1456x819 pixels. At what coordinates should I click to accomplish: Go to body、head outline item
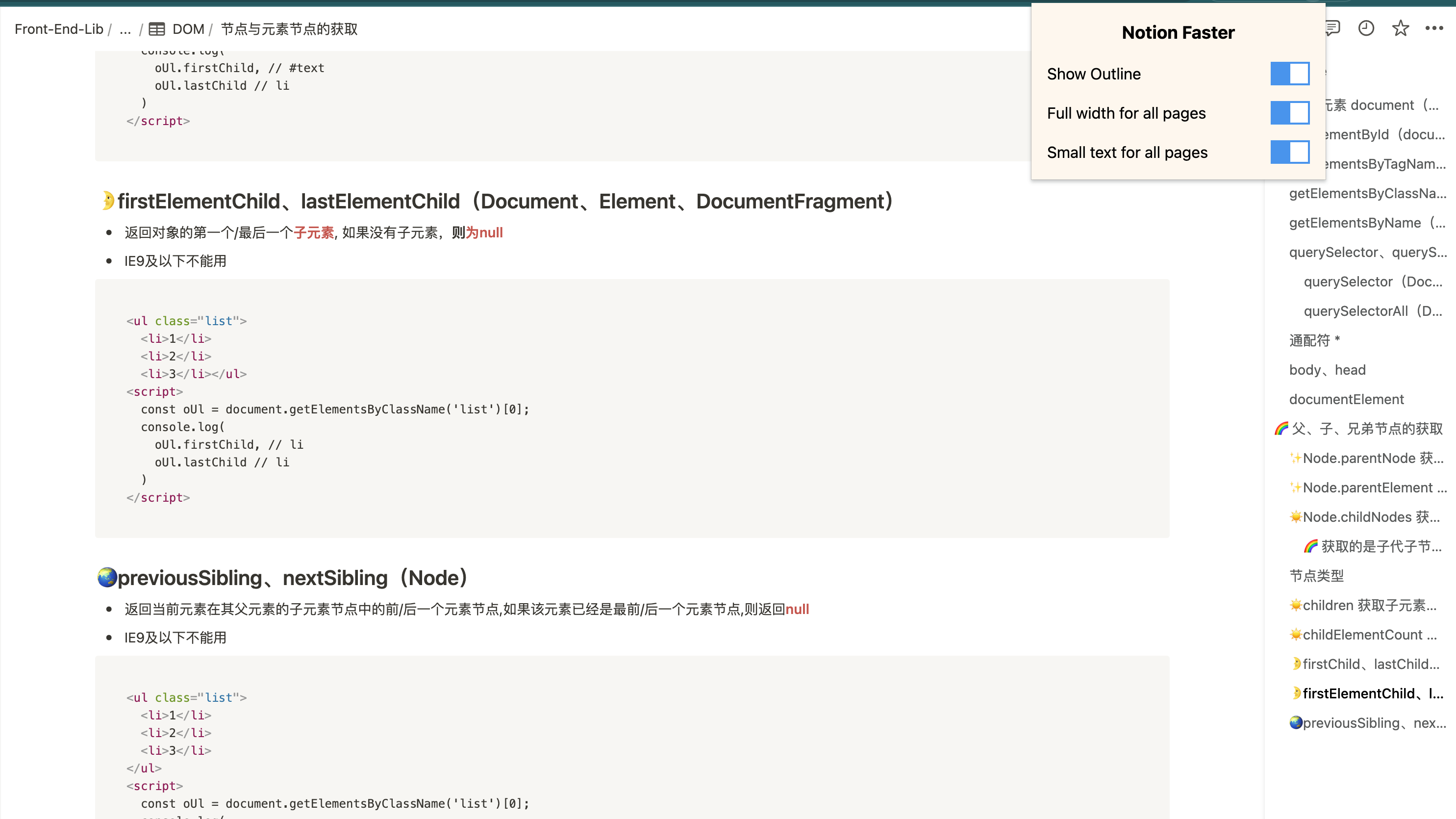pyautogui.click(x=1327, y=370)
